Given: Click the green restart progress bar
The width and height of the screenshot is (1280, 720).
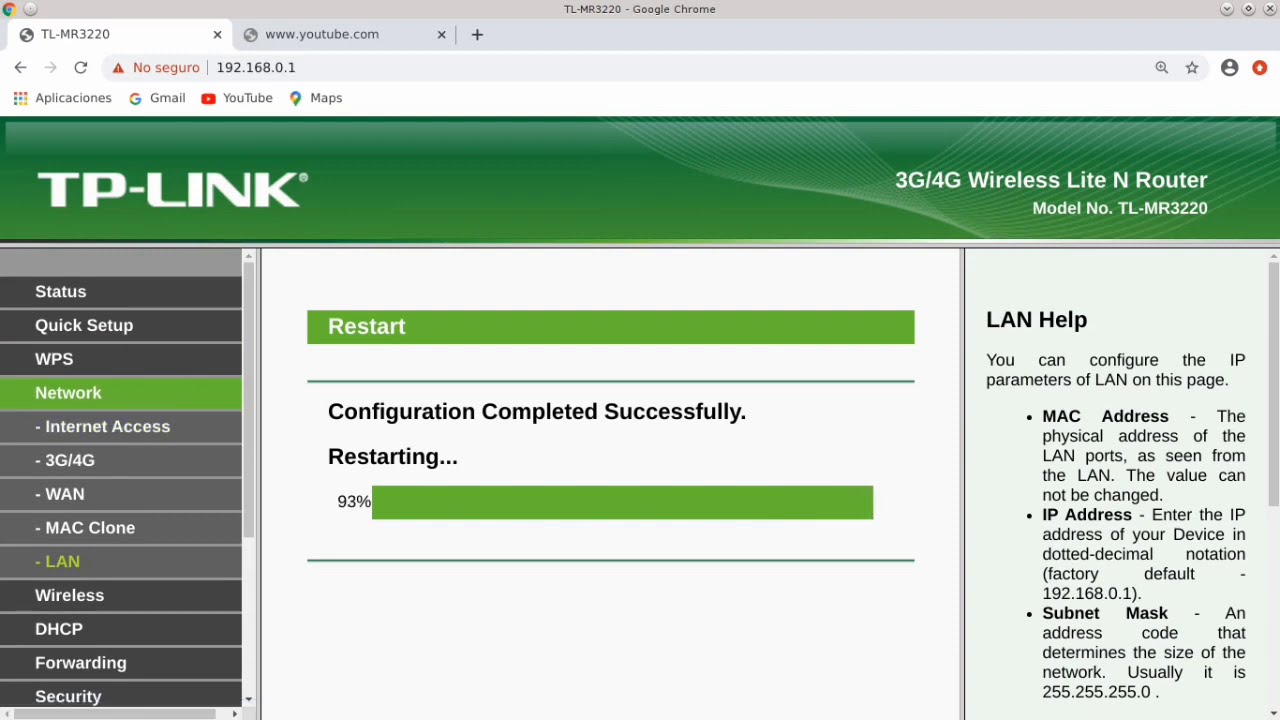Looking at the screenshot, I should click(x=622, y=502).
